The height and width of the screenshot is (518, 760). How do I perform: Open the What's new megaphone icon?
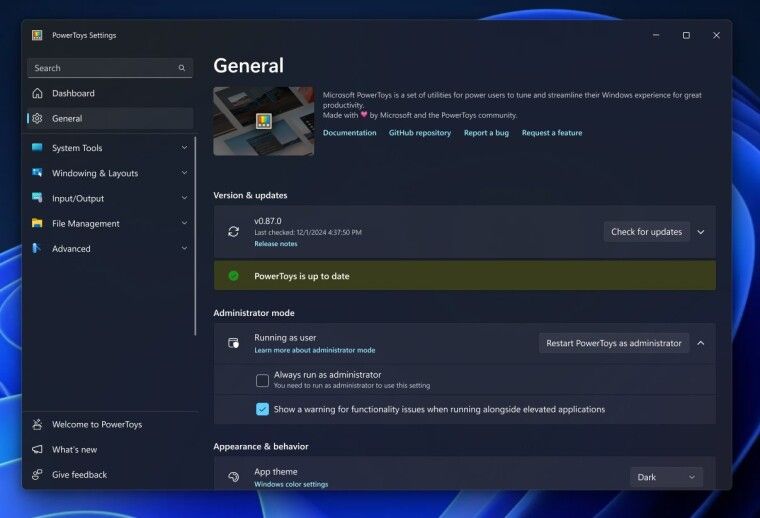[x=37, y=449]
